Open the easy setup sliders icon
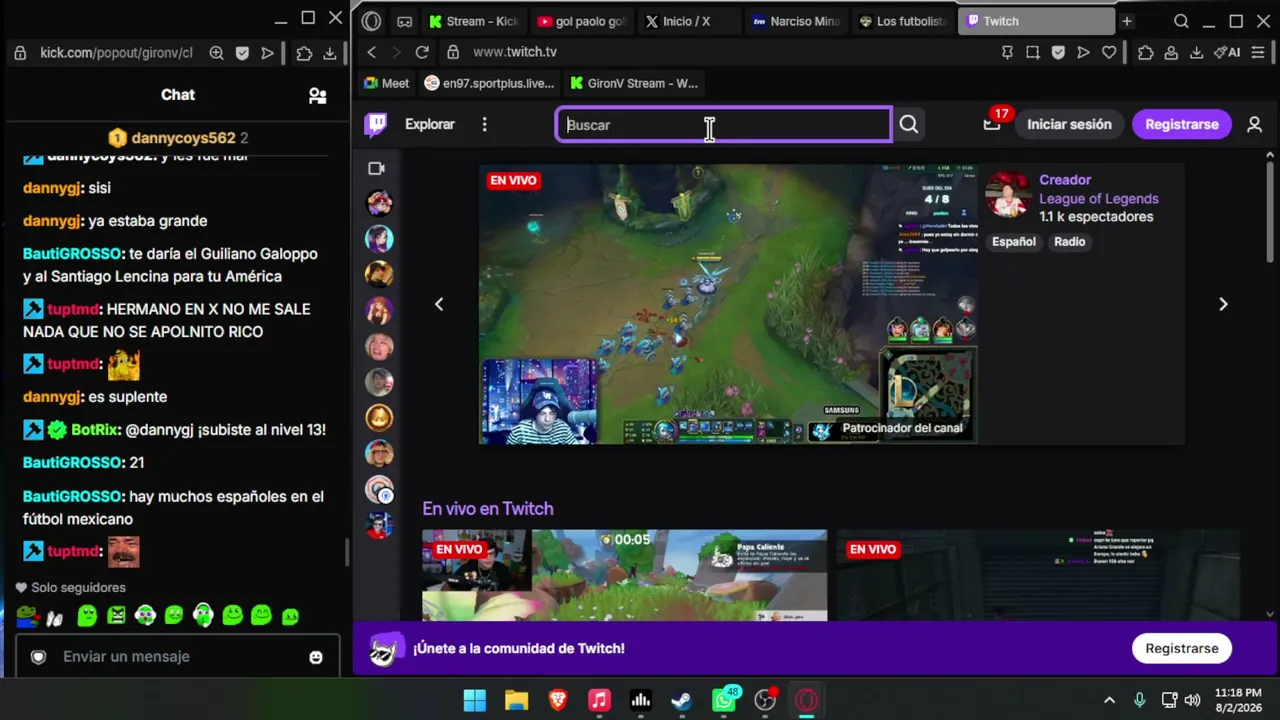 click(x=1258, y=52)
